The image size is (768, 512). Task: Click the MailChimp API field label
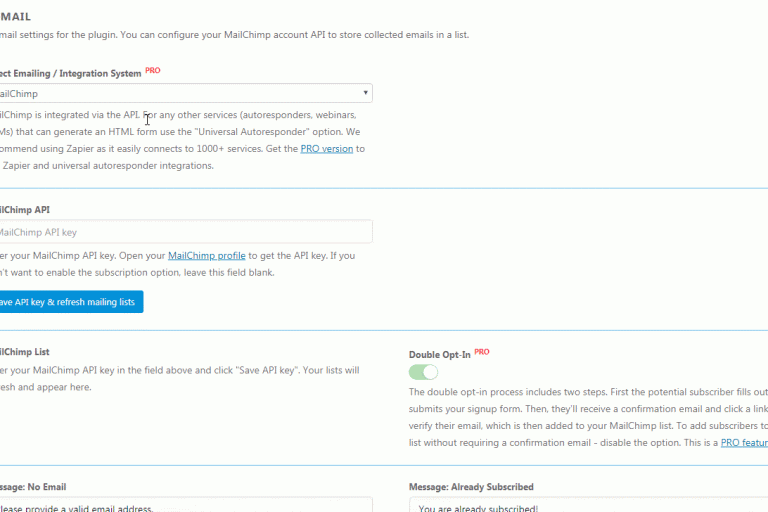[24, 210]
